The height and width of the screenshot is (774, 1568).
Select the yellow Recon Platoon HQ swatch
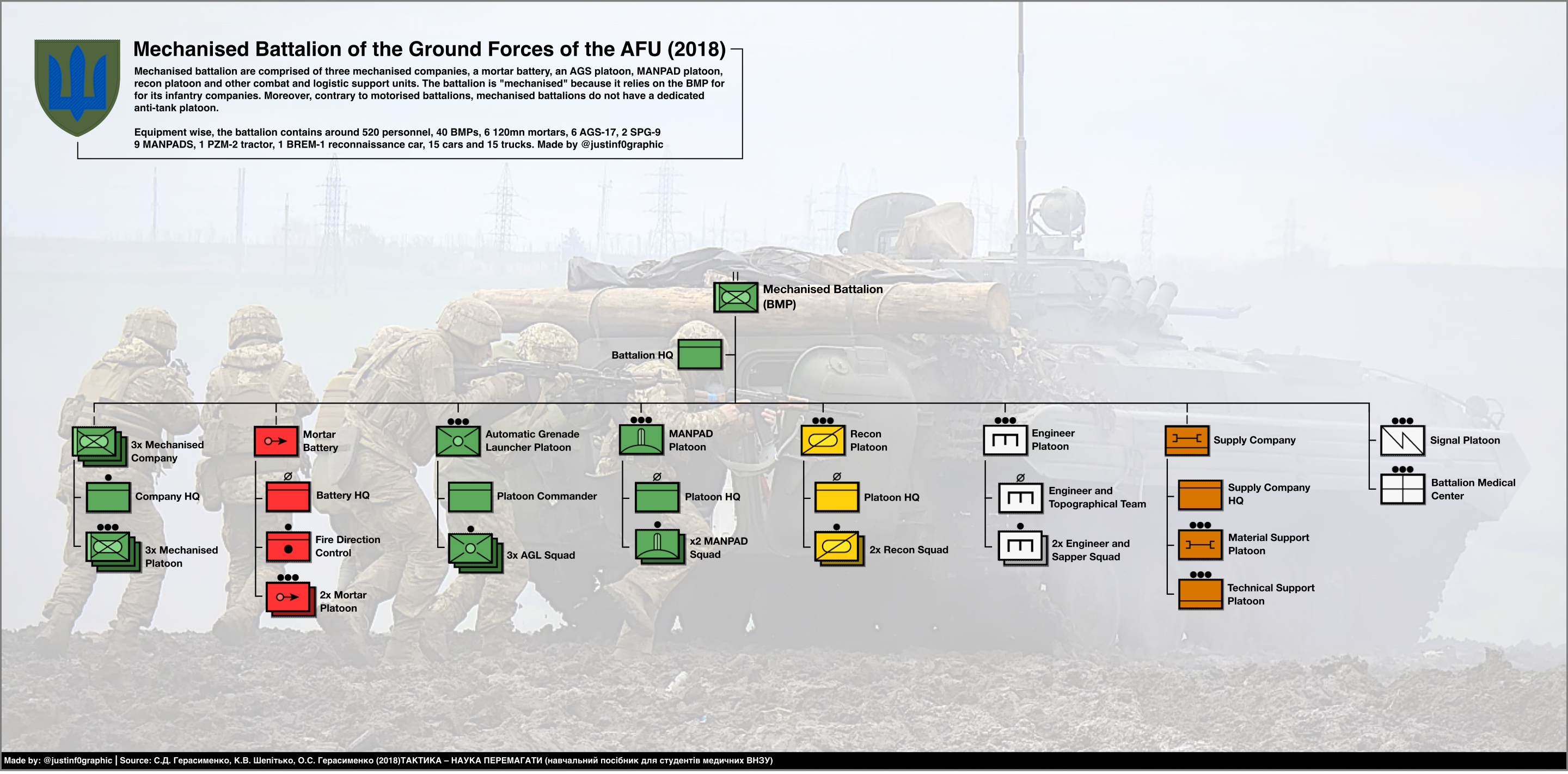click(x=836, y=497)
